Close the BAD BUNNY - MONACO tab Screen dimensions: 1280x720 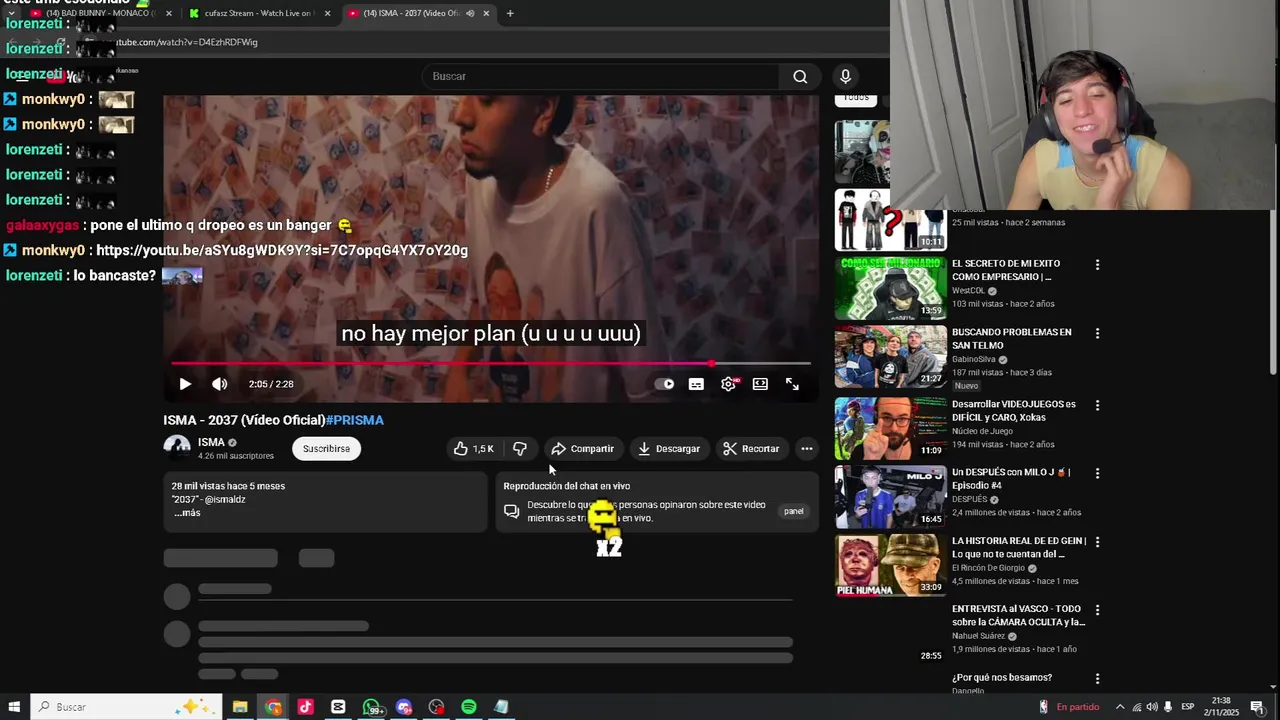pyautogui.click(x=168, y=13)
